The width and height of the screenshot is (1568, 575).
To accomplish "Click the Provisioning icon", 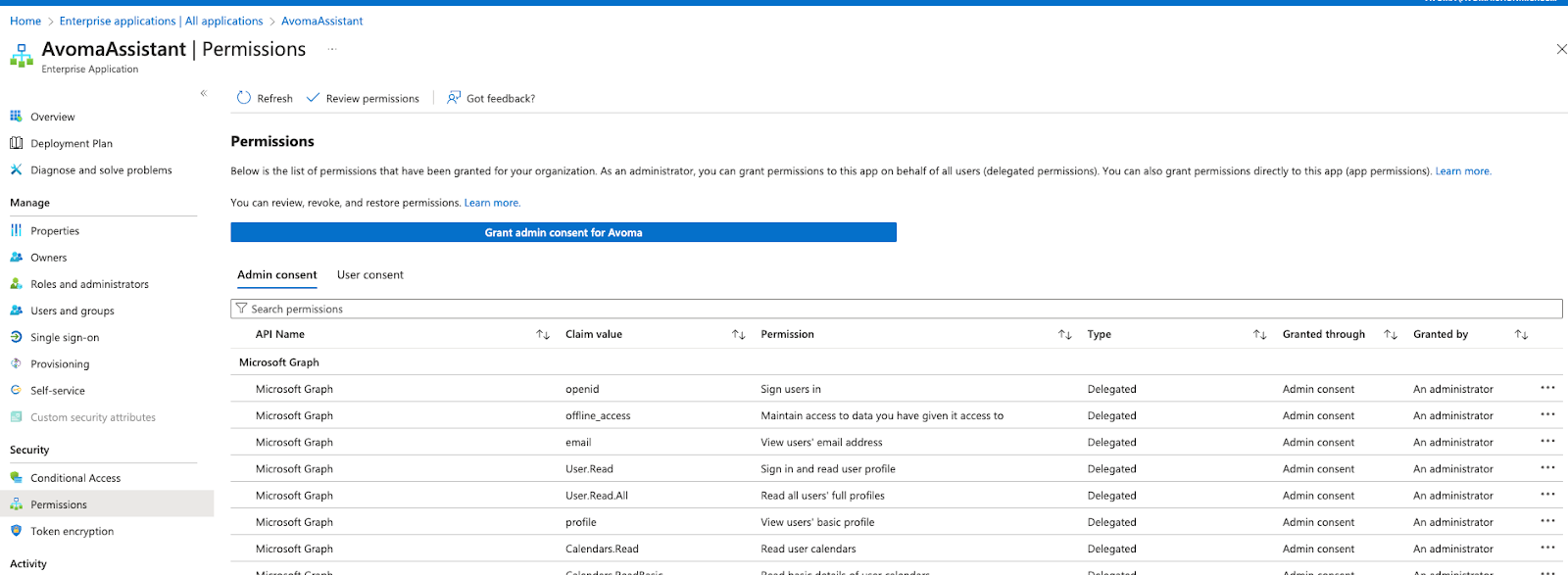I will pos(16,362).
